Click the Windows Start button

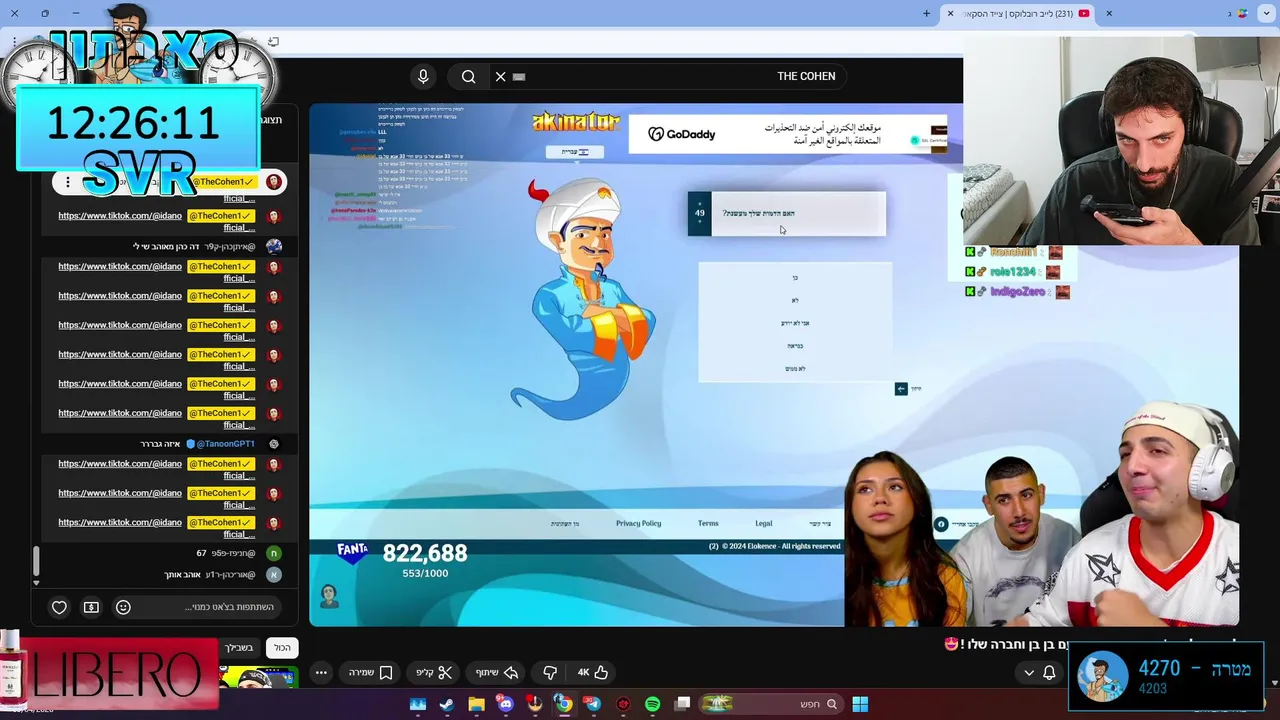[860, 704]
